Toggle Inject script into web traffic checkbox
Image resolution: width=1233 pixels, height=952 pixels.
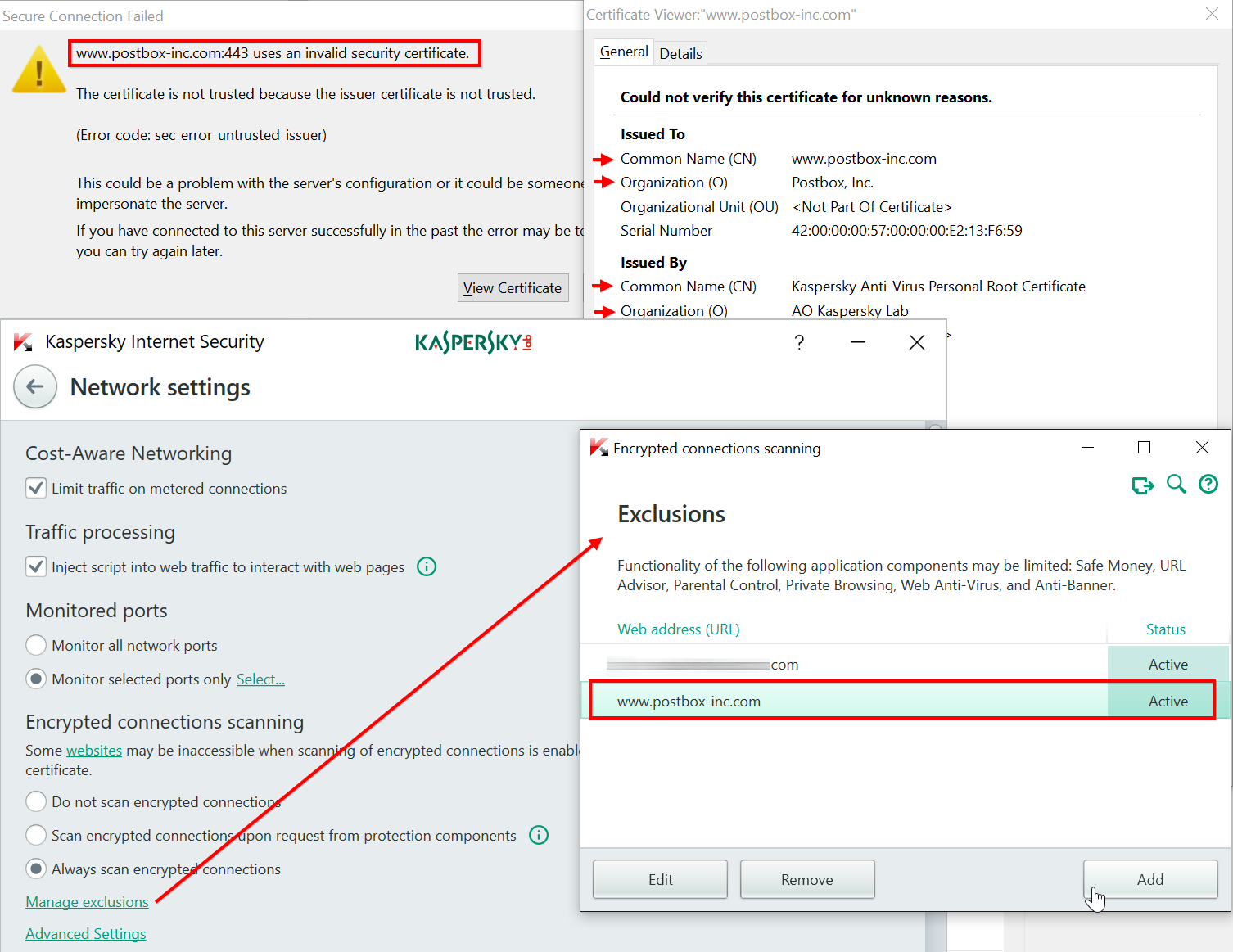(x=36, y=566)
